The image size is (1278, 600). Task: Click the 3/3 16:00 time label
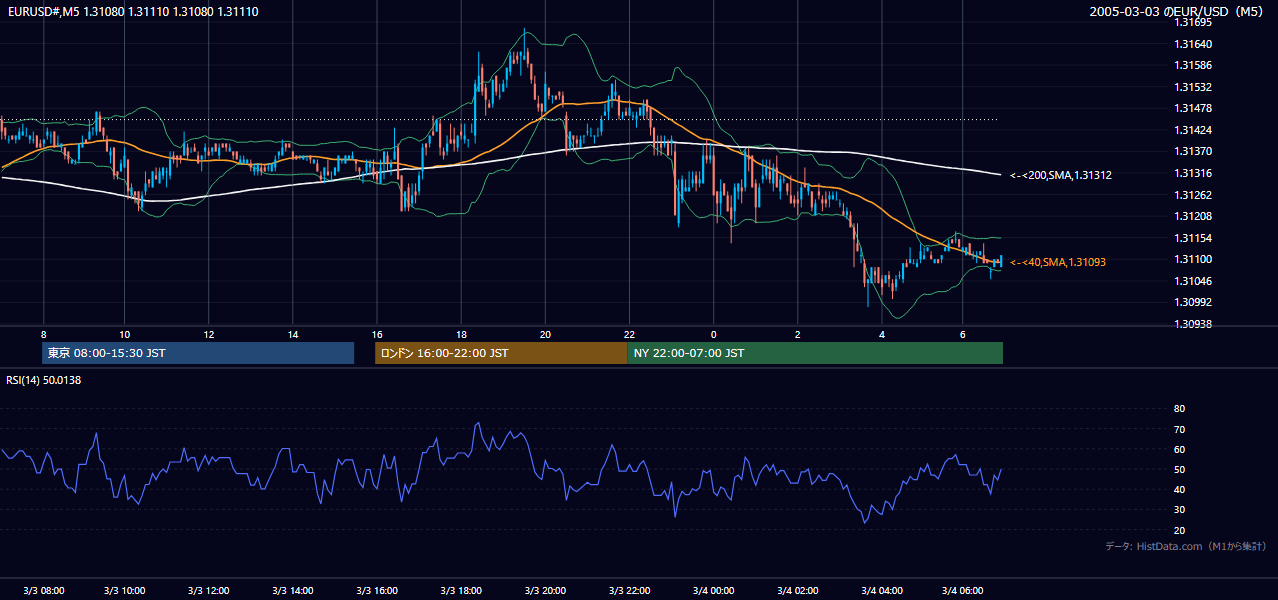click(x=378, y=590)
